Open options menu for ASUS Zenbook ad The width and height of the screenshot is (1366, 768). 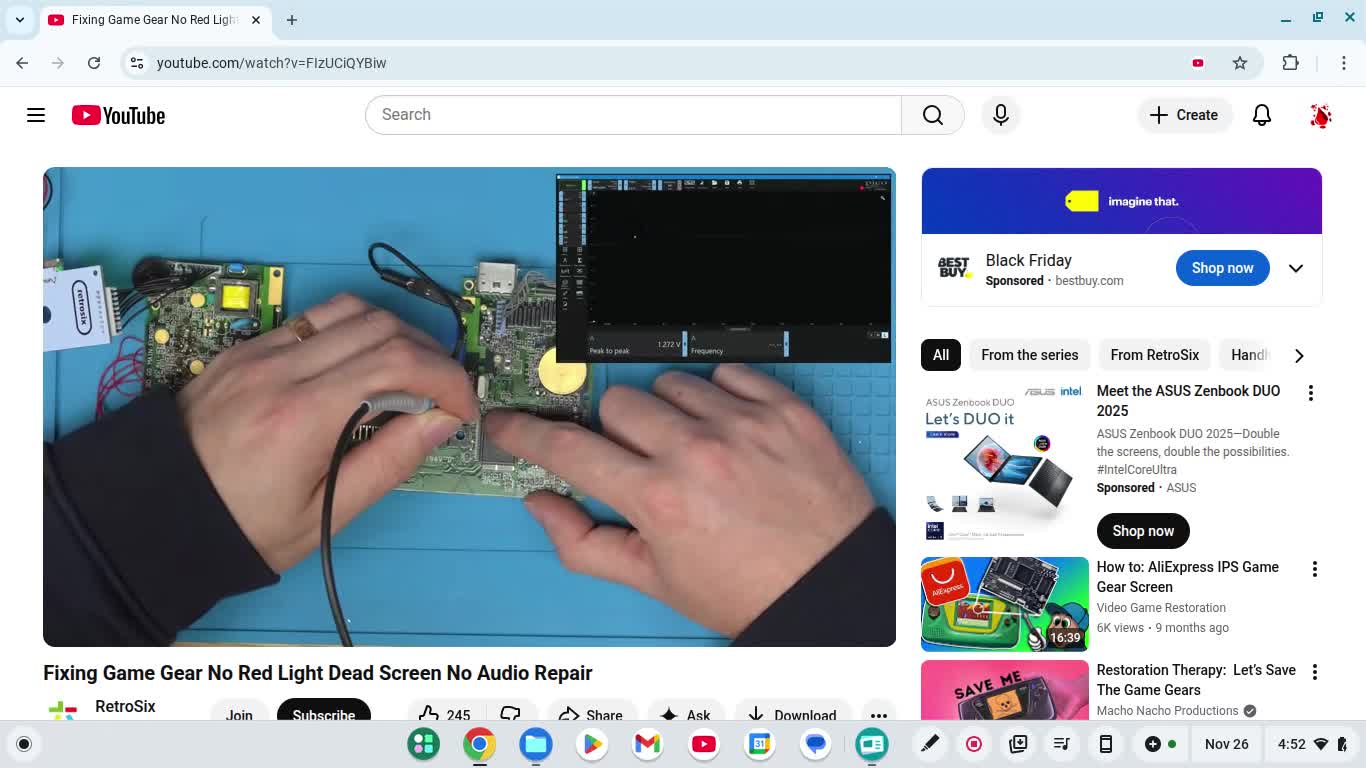(1310, 393)
